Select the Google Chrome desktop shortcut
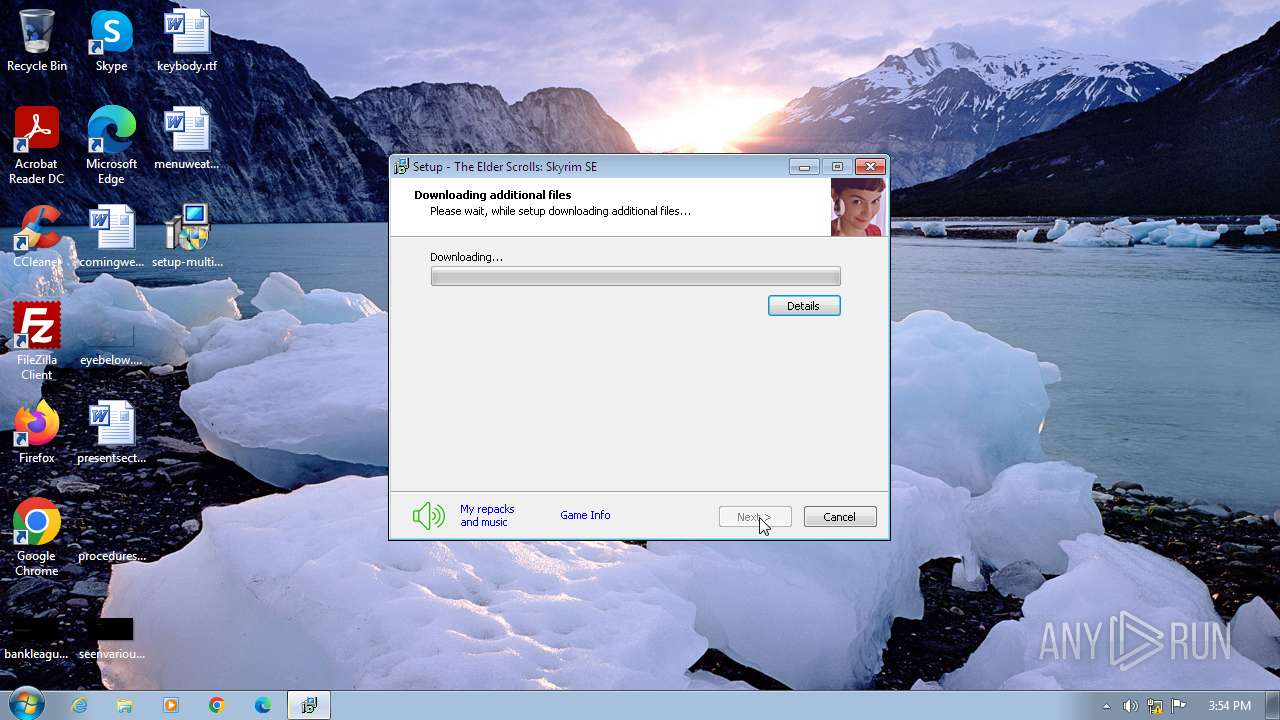The width and height of the screenshot is (1280, 720). pos(37,538)
